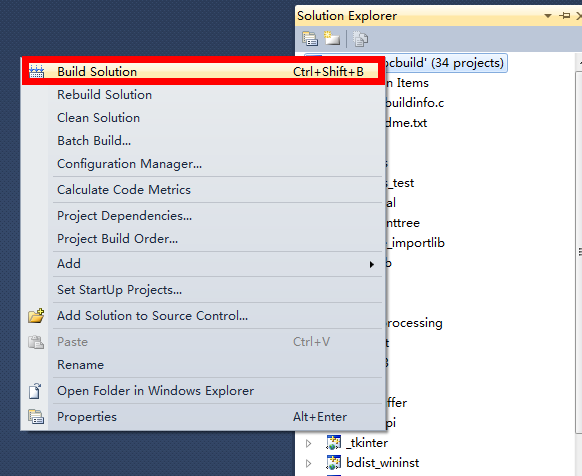
Task: Click the Properties menu icon
Action: coord(36,417)
